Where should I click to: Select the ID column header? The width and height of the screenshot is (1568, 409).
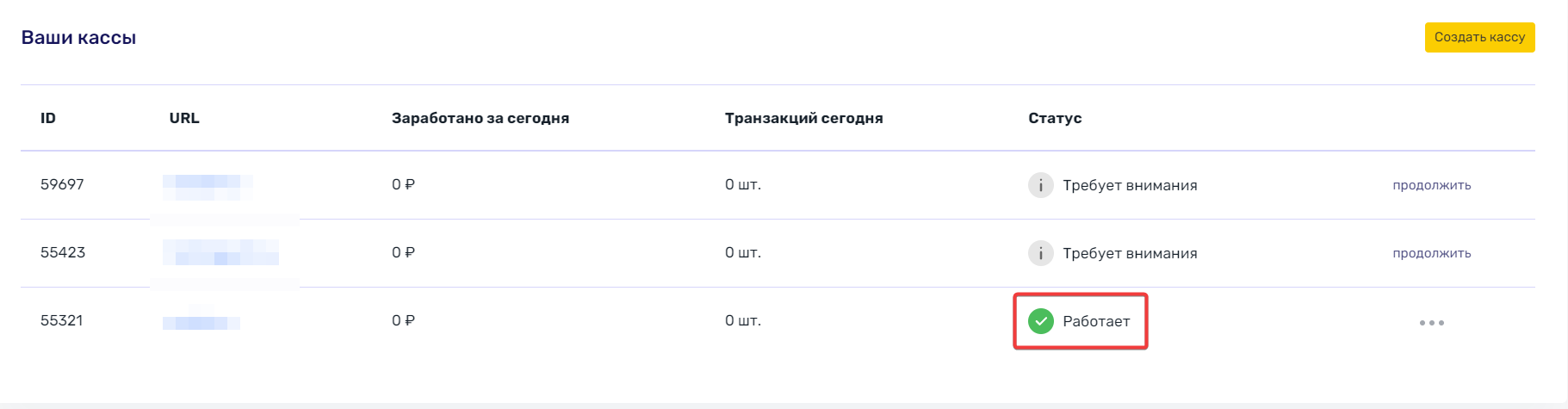click(48, 118)
